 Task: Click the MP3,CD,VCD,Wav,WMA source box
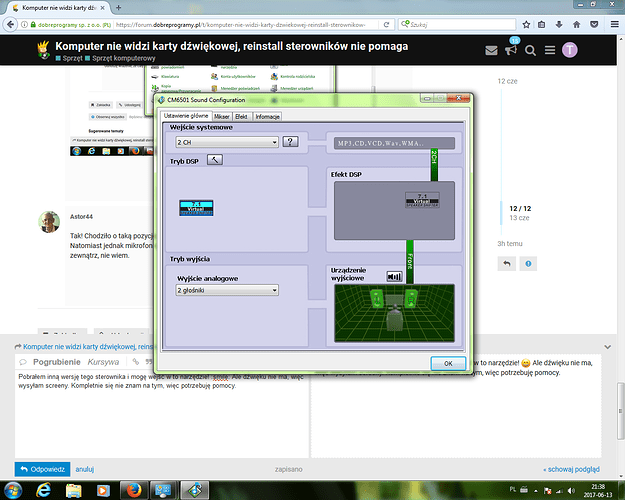coord(394,143)
